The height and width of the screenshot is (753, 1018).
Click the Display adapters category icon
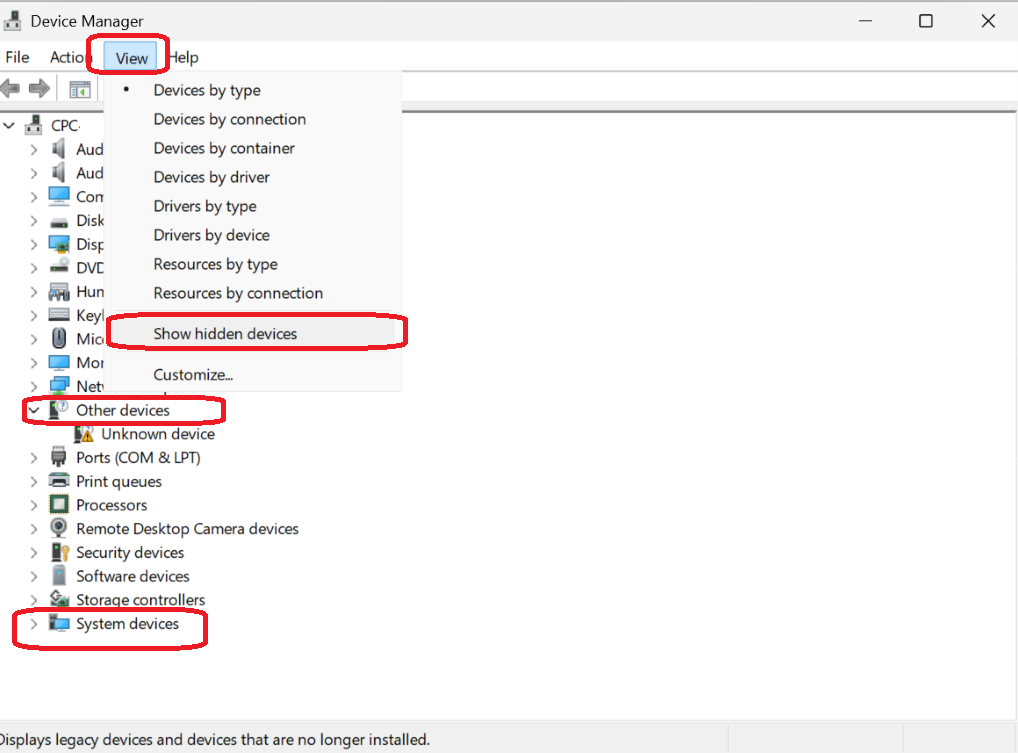click(59, 245)
